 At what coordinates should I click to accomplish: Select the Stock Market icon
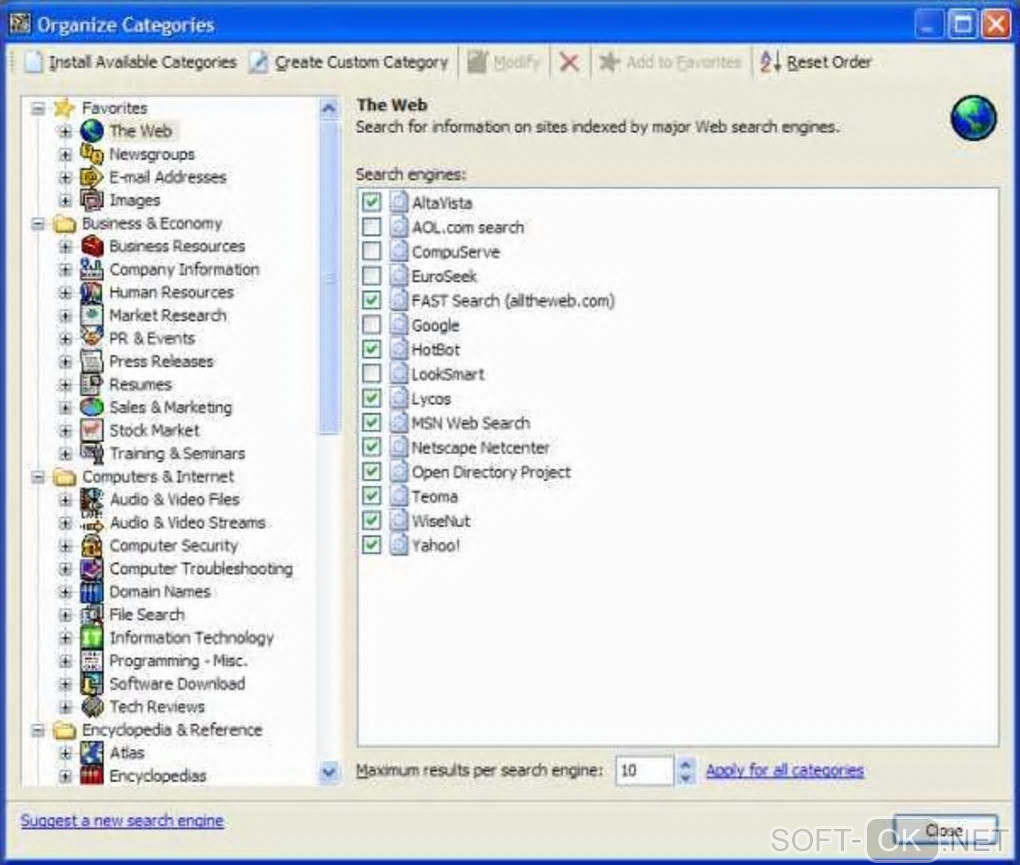[92, 431]
